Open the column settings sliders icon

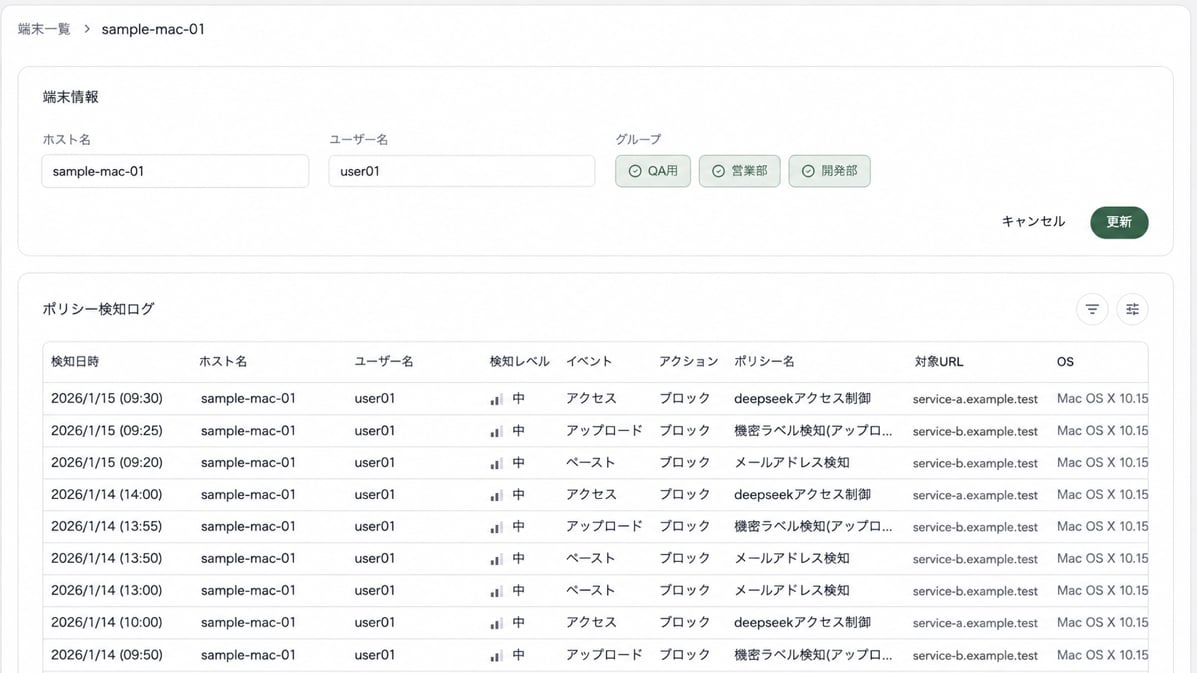coord(1132,309)
